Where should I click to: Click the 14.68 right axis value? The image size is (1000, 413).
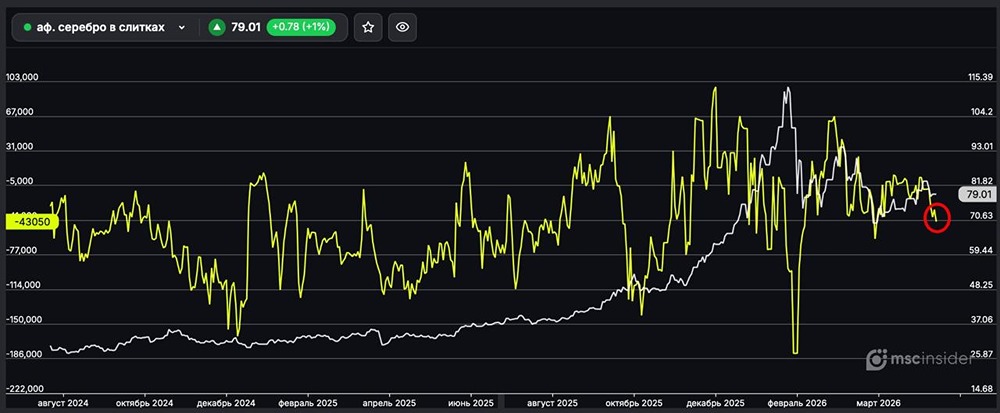pyautogui.click(x=982, y=389)
